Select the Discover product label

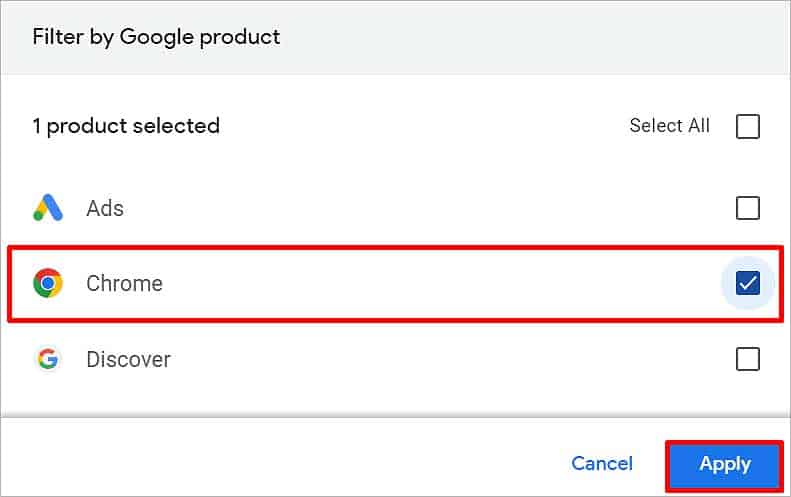pos(128,359)
